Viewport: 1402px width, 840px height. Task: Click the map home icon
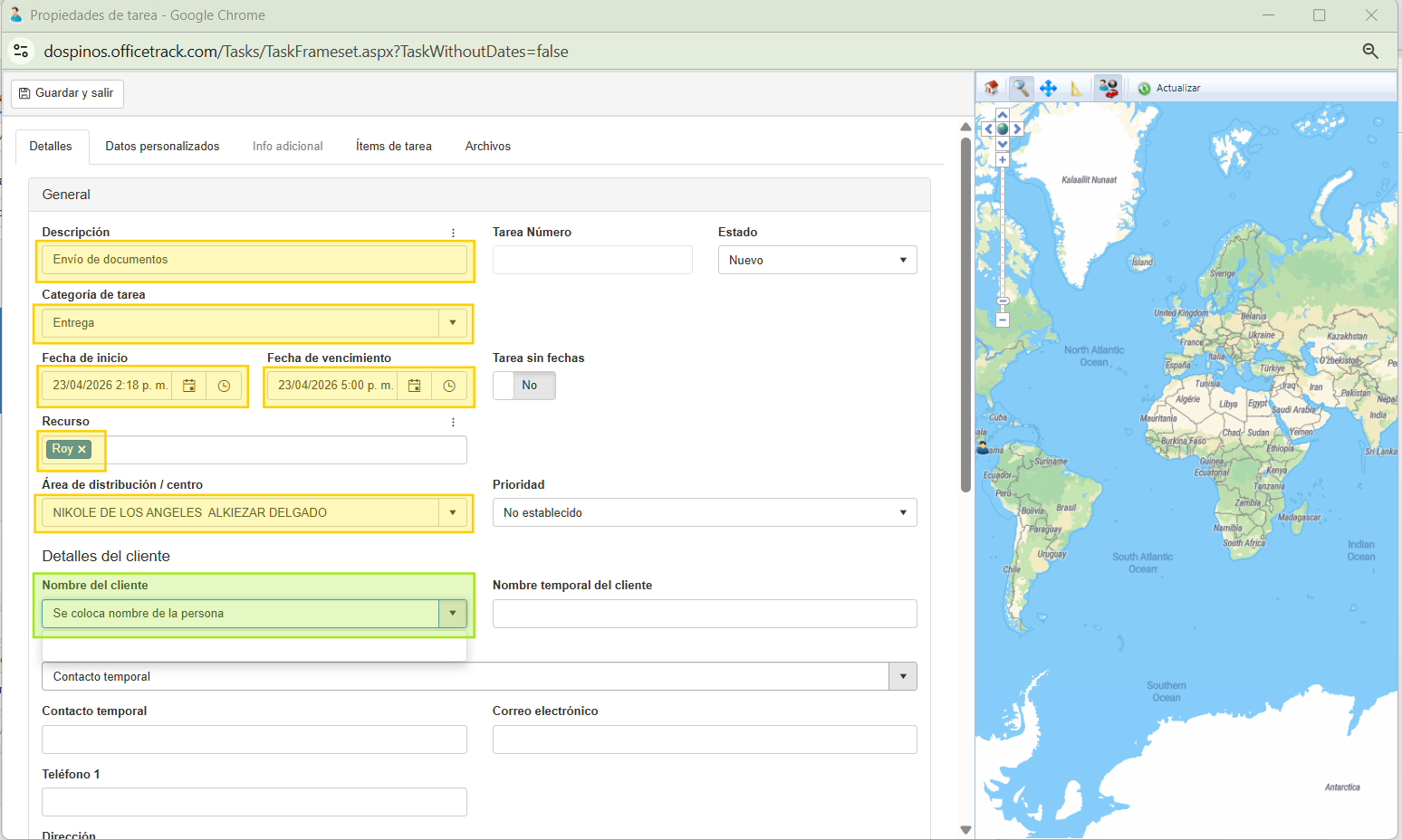tap(992, 88)
